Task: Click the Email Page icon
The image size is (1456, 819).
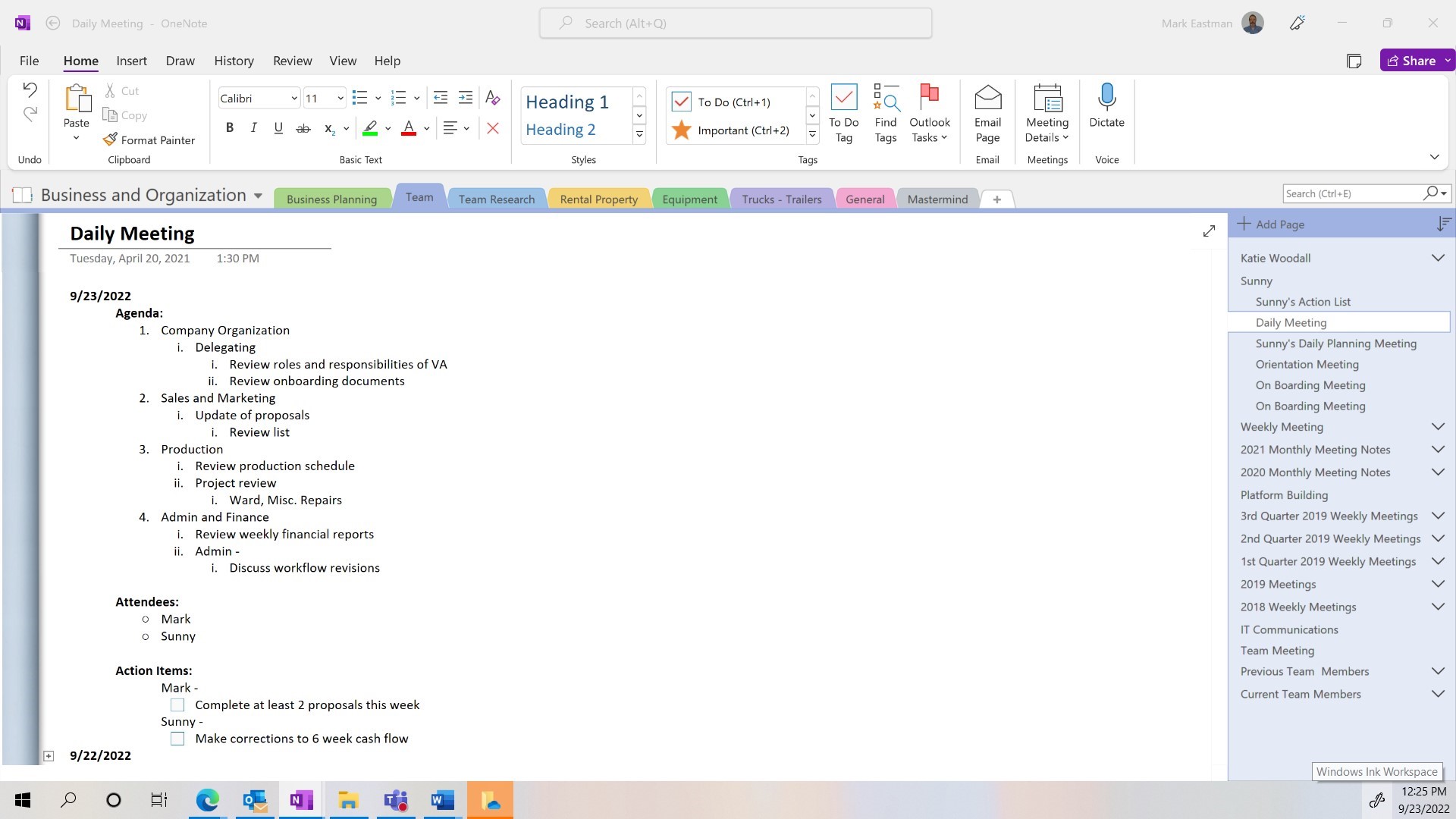Action: pyautogui.click(x=987, y=114)
